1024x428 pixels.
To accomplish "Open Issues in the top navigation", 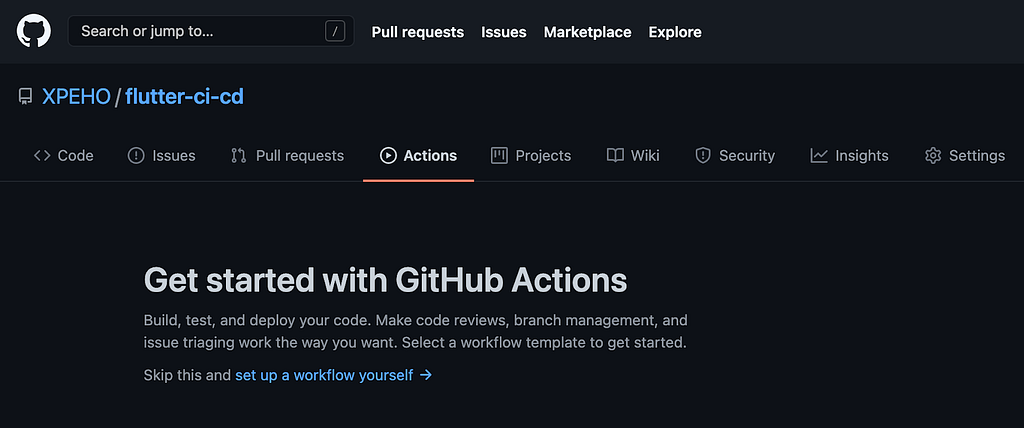I will (503, 32).
